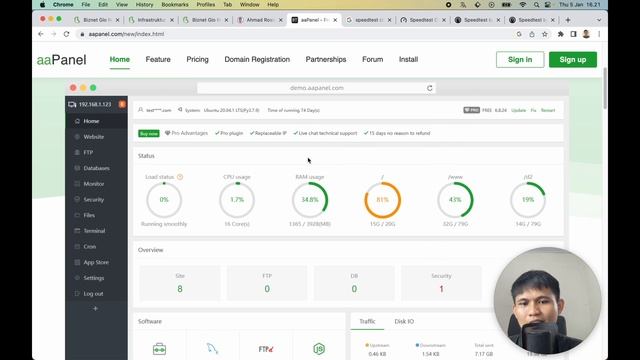
Task: Open the Chrome extensions puzzle icon
Action: point(560,34)
